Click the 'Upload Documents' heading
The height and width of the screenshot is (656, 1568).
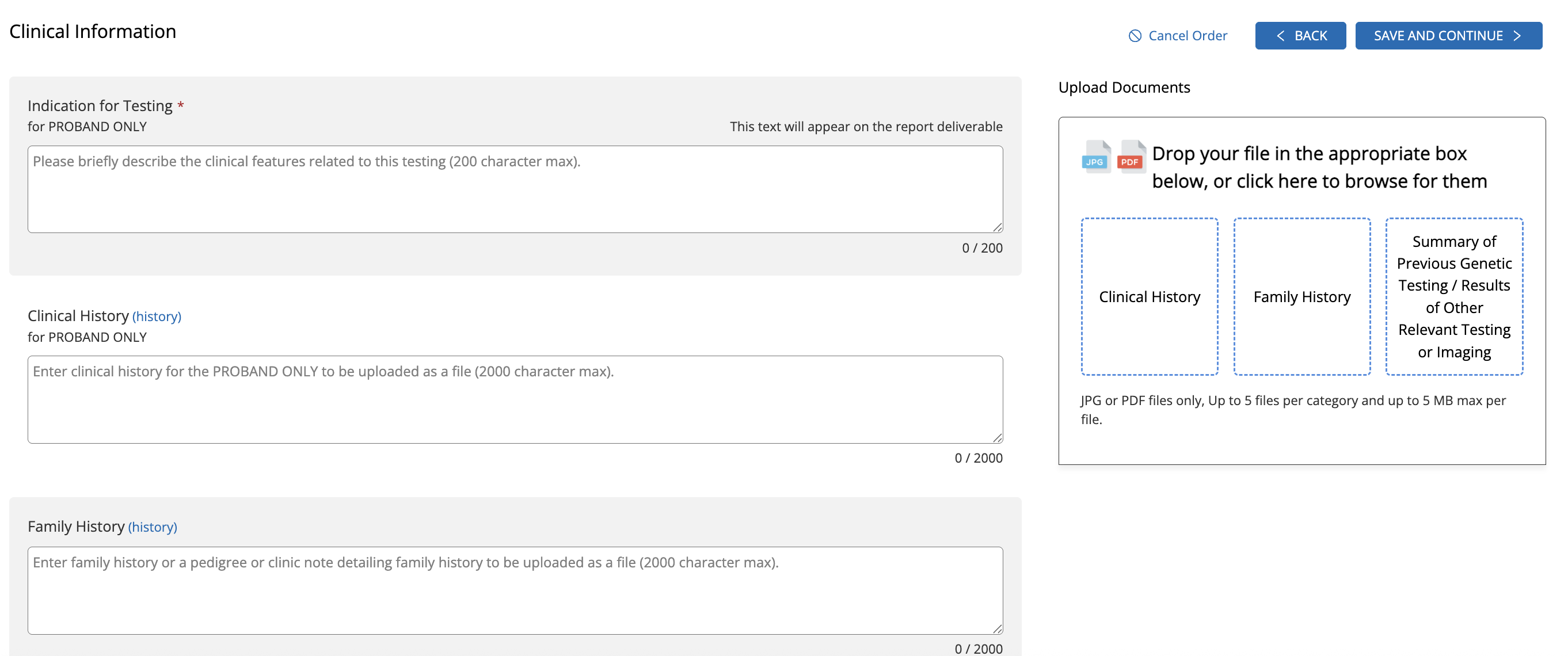tap(1124, 87)
